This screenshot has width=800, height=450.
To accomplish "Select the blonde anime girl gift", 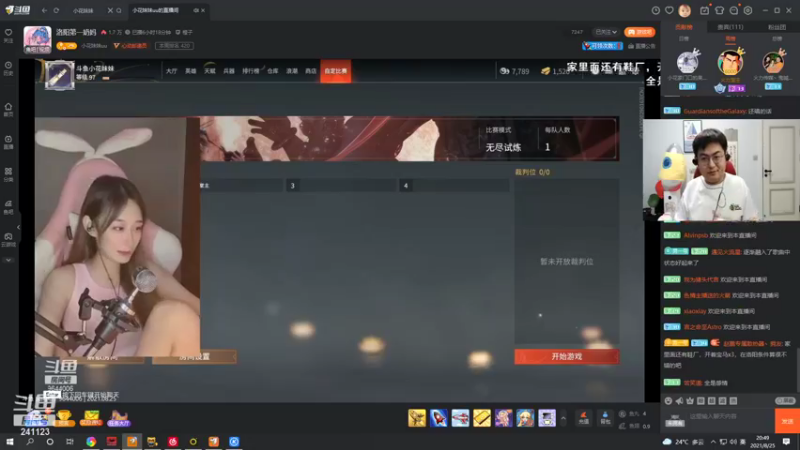I will [525, 418].
